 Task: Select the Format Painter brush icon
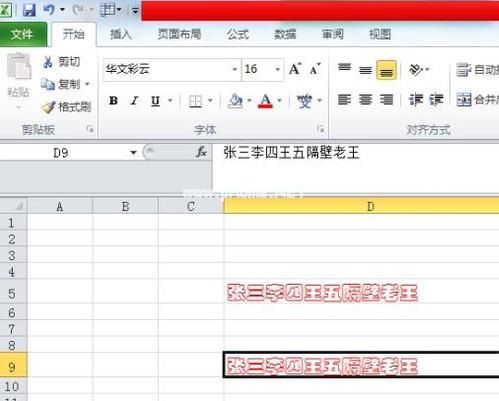[x=48, y=107]
